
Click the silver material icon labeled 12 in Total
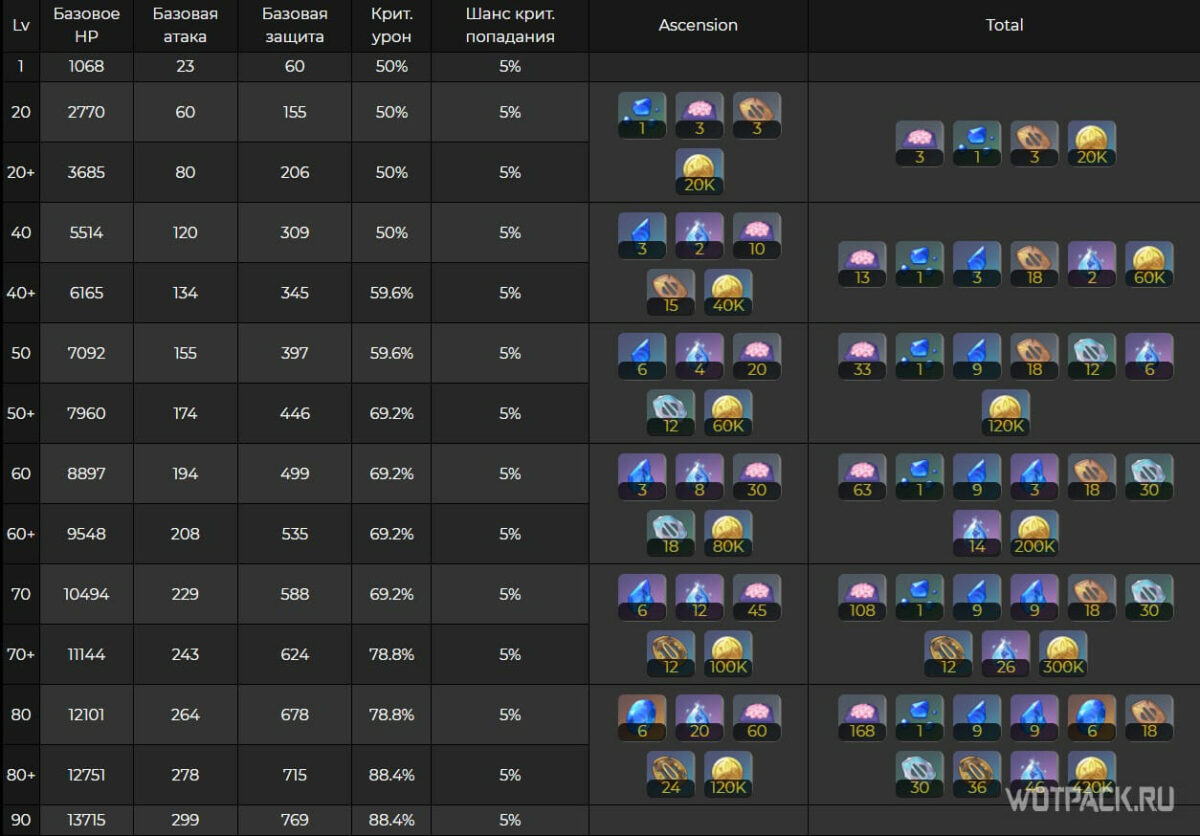1092,357
